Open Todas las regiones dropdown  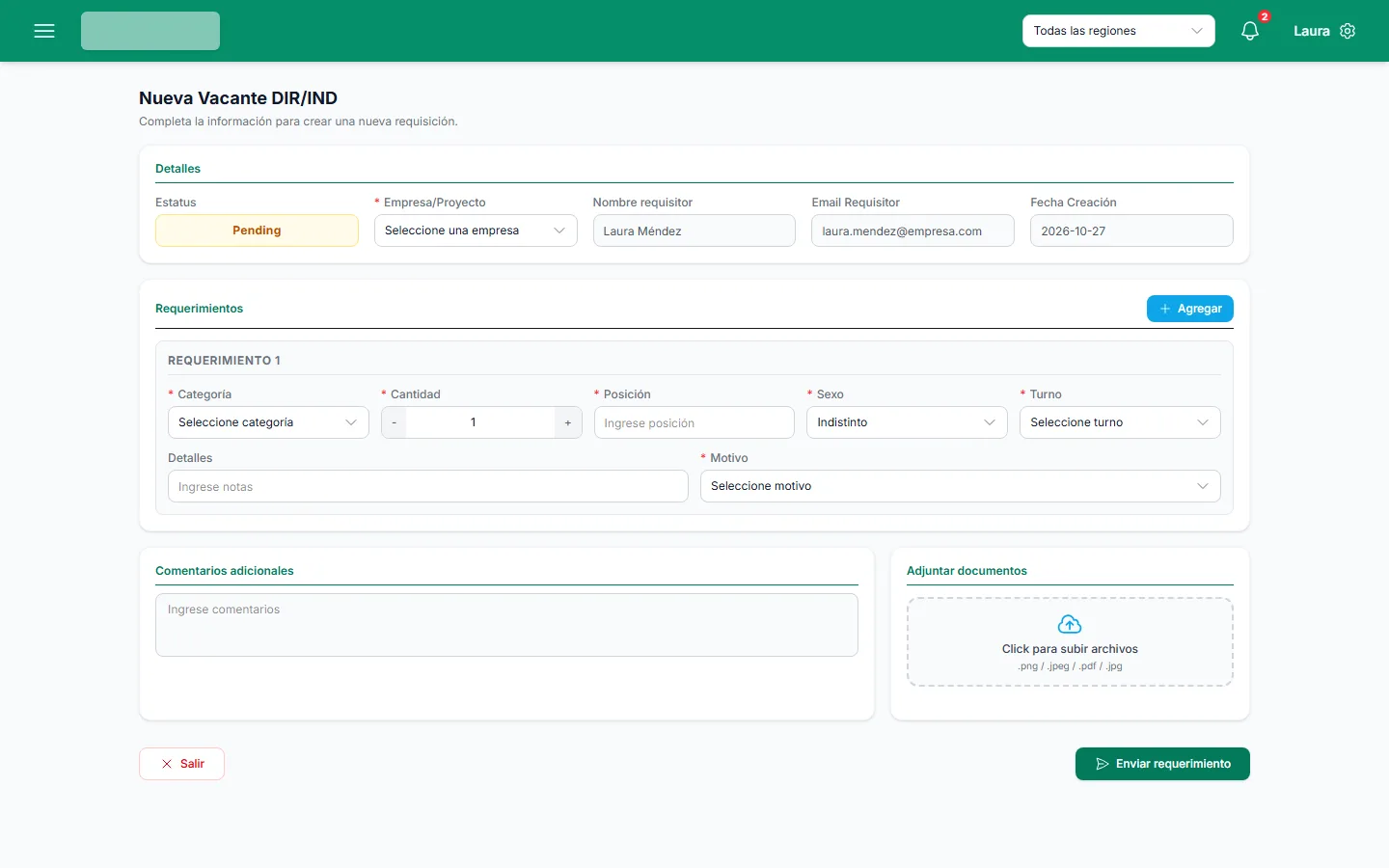tap(1119, 31)
